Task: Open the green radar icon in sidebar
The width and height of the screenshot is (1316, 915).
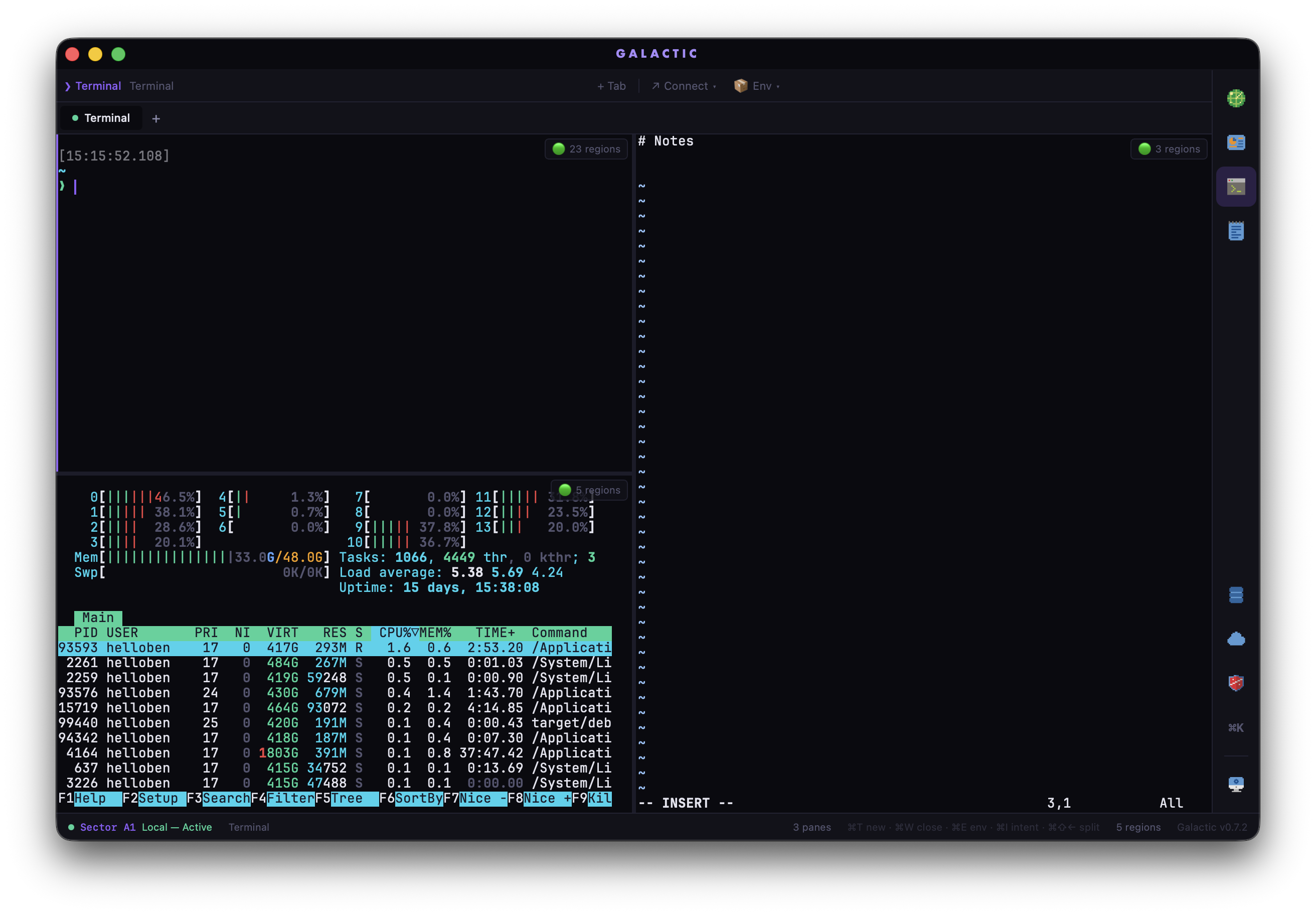Action: (x=1235, y=98)
